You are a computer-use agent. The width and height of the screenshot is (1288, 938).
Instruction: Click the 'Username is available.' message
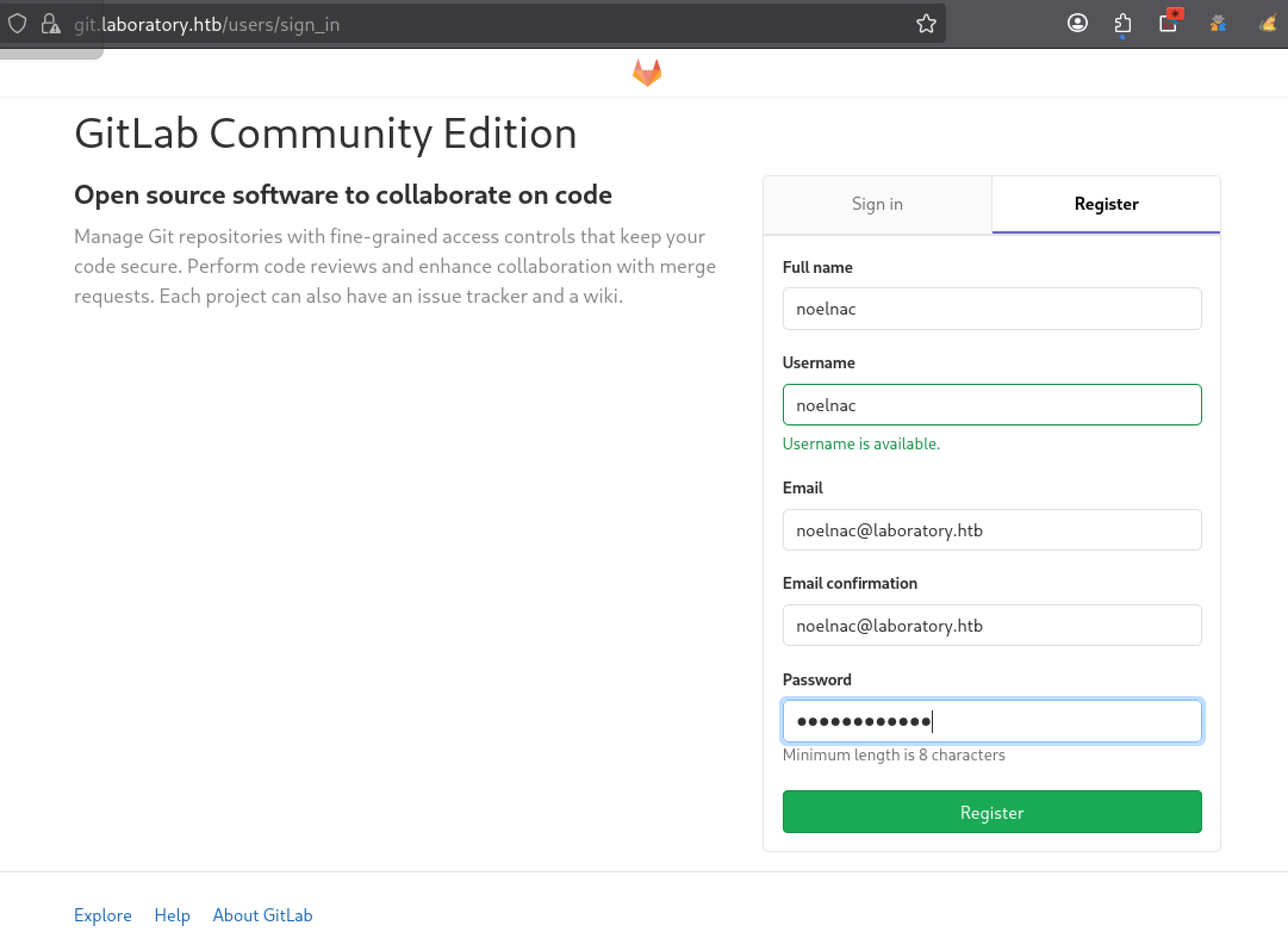[x=861, y=443]
